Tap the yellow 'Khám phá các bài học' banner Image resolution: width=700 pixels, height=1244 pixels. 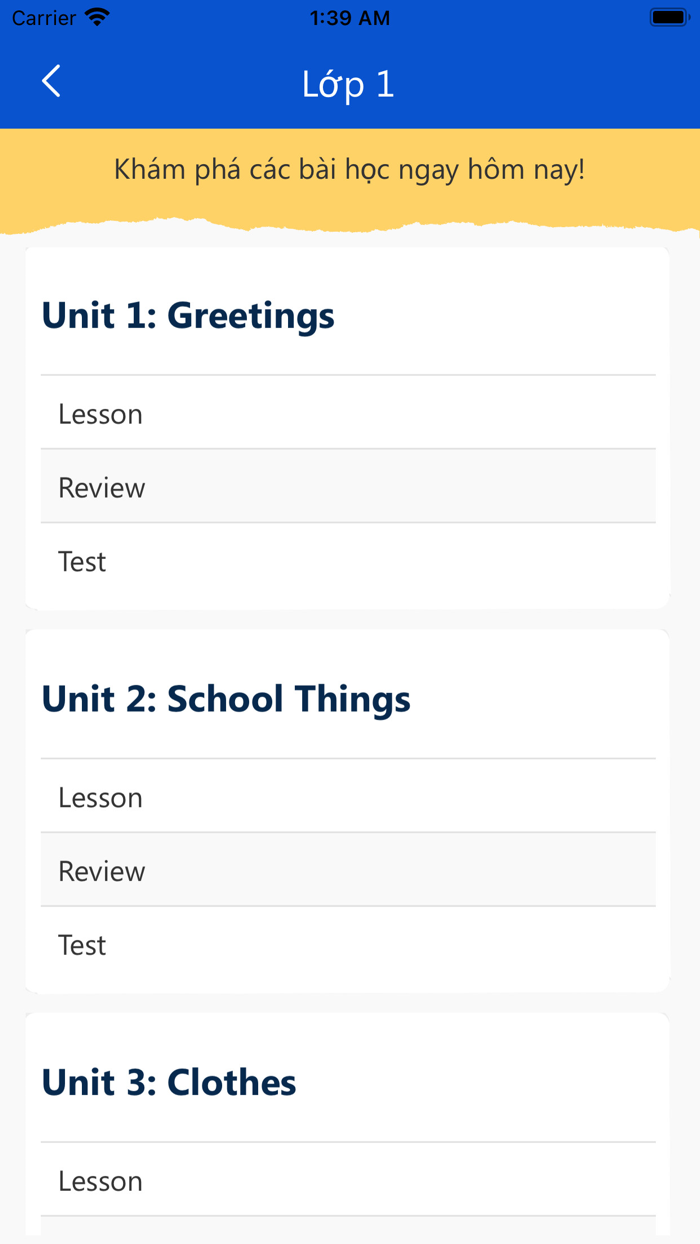coord(349,170)
